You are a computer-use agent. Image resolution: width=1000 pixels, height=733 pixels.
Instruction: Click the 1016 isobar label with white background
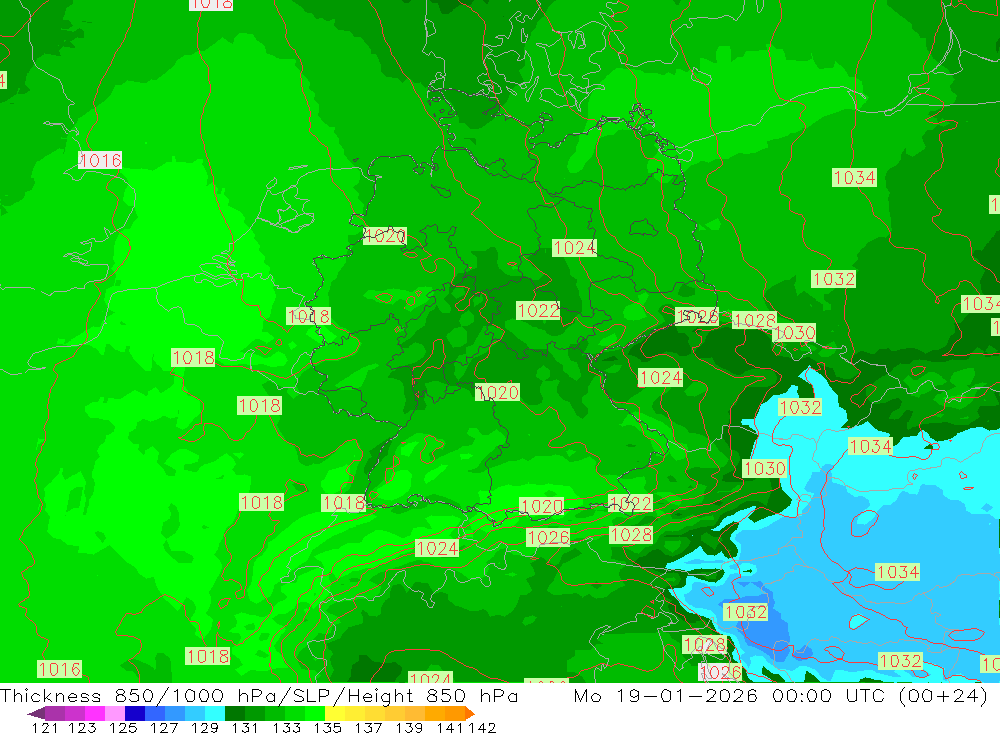pos(100,160)
